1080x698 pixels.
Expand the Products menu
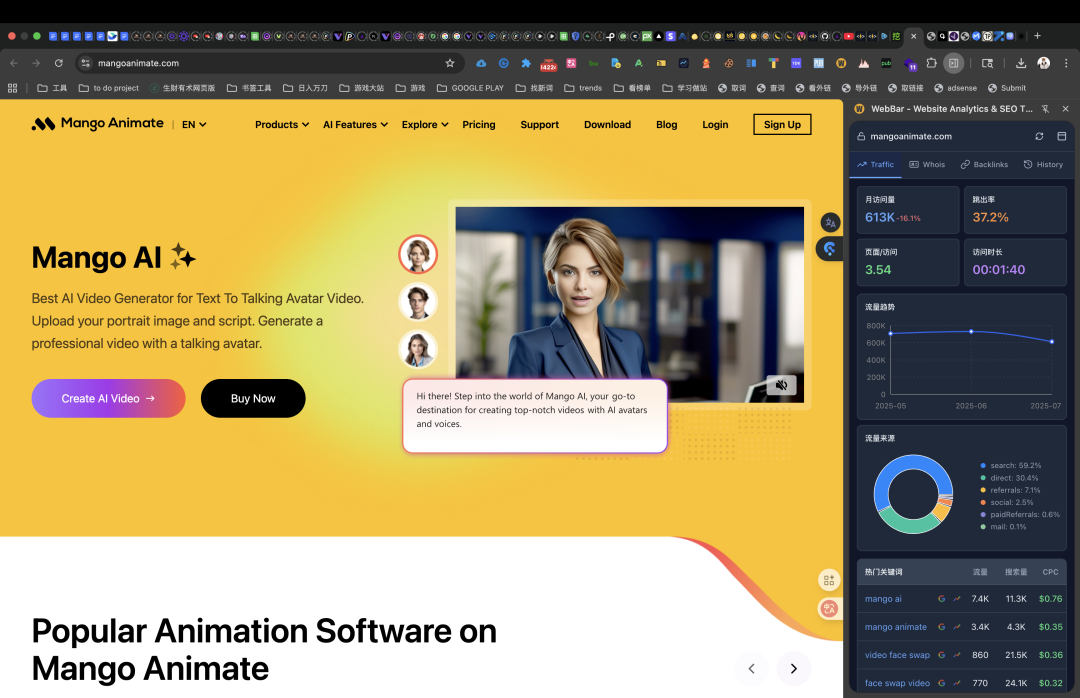282,125
